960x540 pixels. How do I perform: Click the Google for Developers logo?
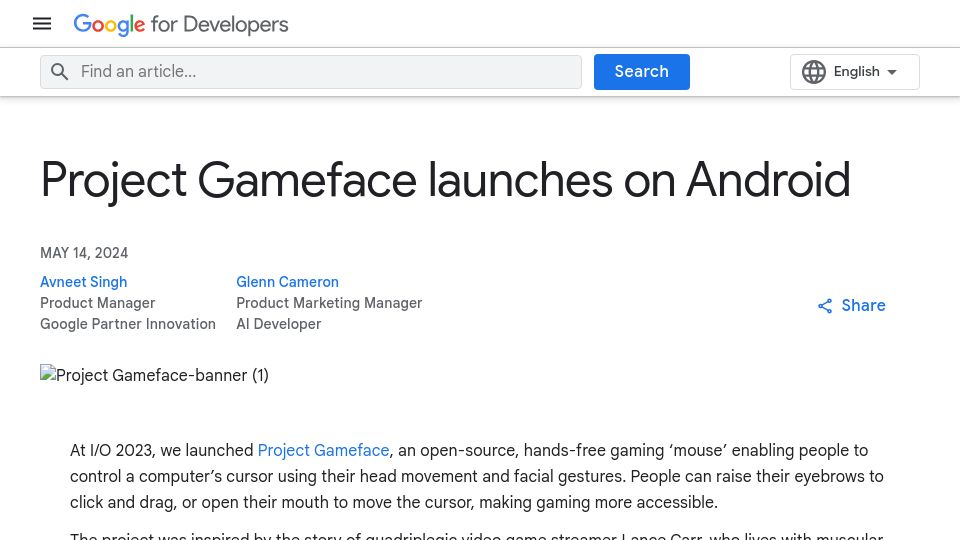[x=181, y=24]
